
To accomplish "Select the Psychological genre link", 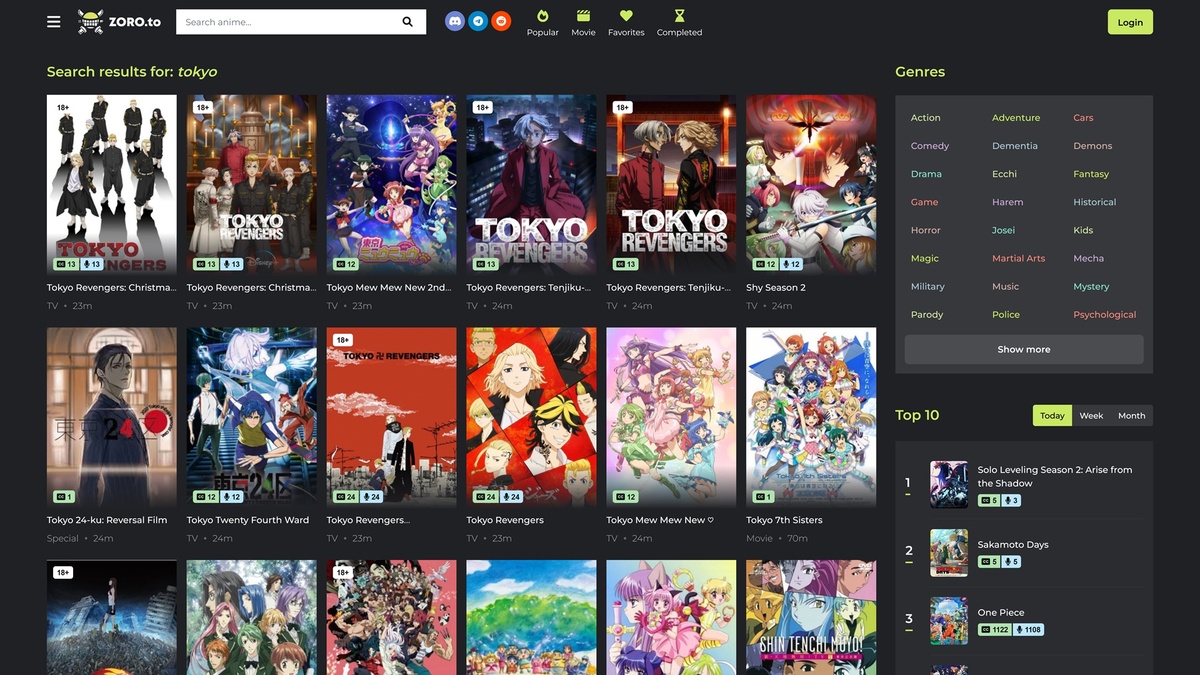I will [1104, 315].
